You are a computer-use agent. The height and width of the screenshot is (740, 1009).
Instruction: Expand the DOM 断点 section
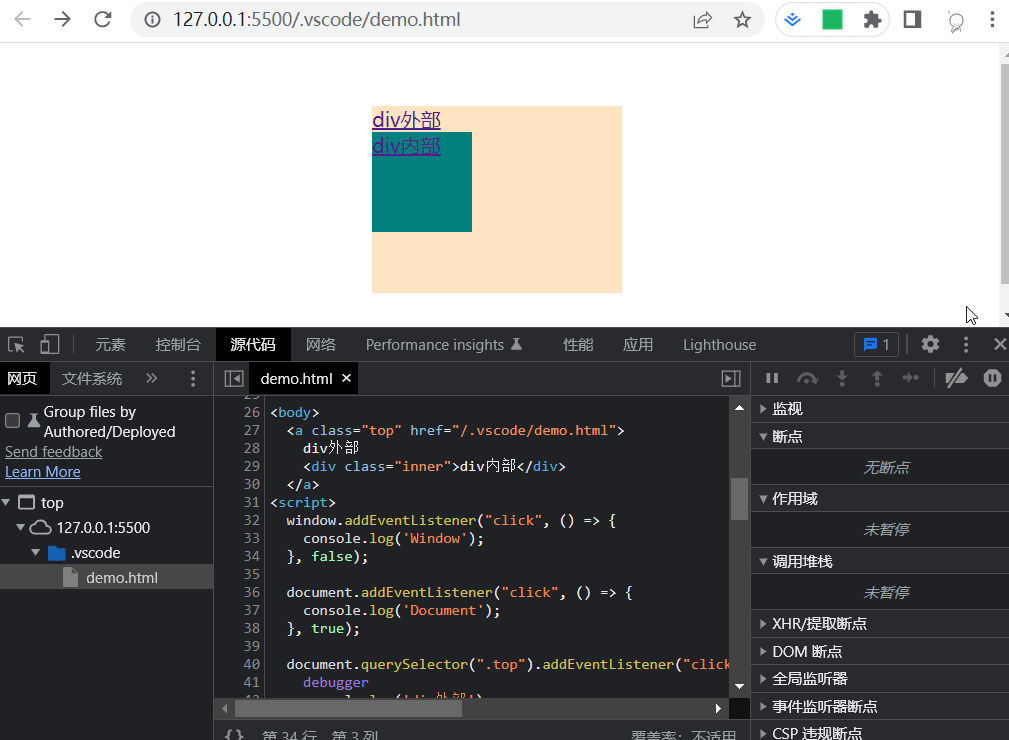coord(765,651)
